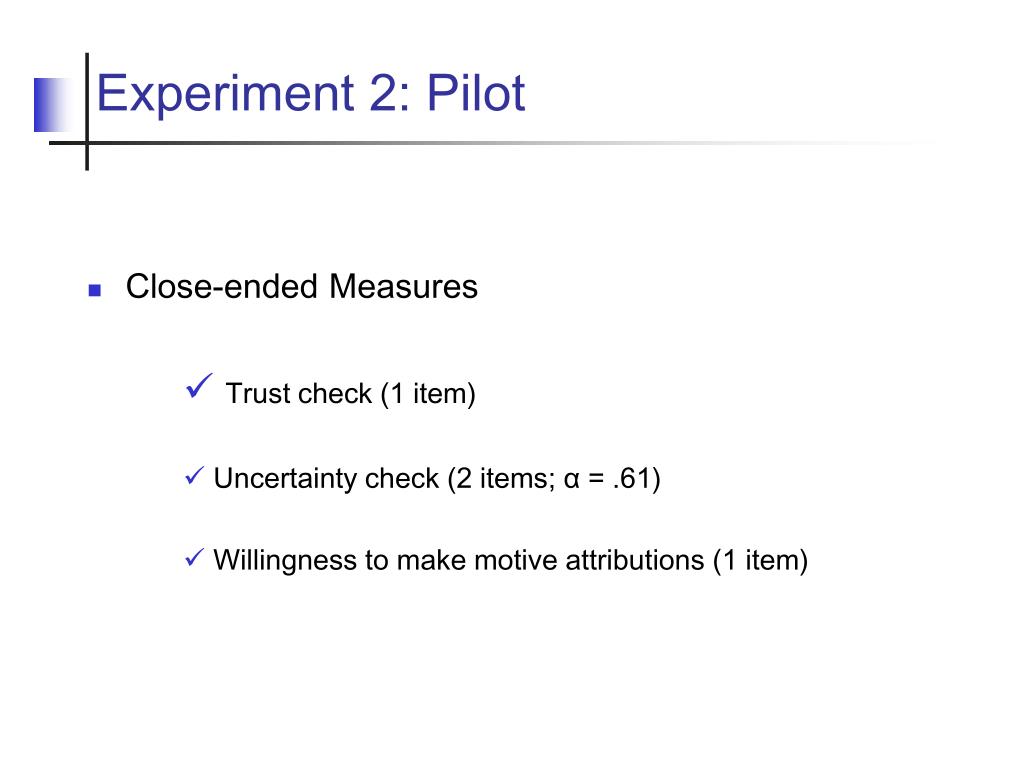The height and width of the screenshot is (768, 1024).
Task: Click the Willingness to make motive attributions text
Action: click(458, 560)
